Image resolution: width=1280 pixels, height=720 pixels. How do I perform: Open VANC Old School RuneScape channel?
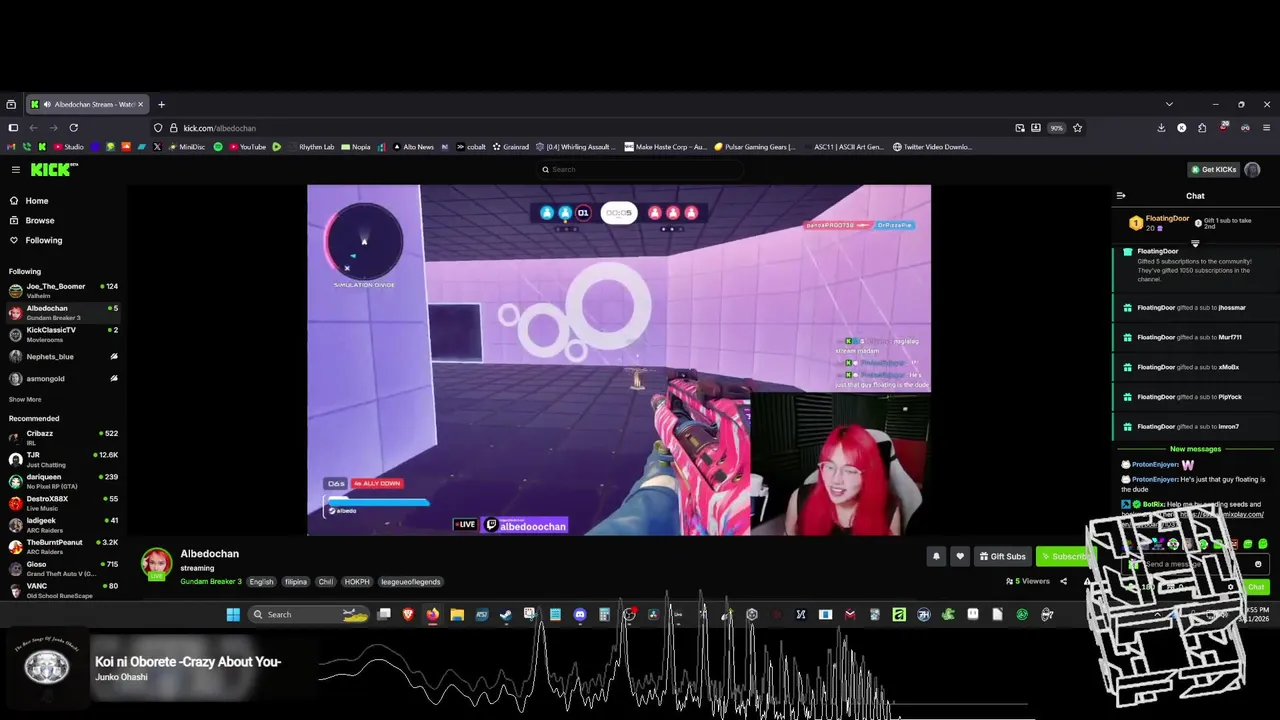[63, 590]
